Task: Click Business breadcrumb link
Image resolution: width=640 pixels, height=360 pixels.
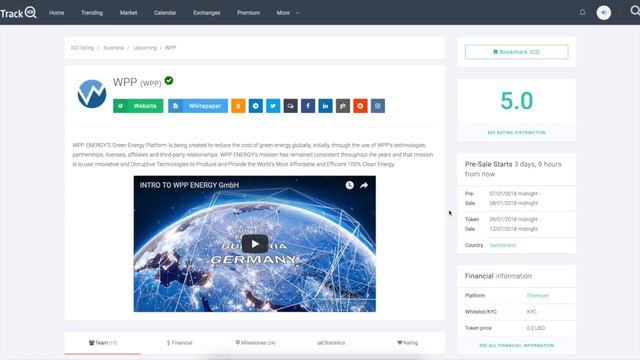Action: pyautogui.click(x=113, y=48)
